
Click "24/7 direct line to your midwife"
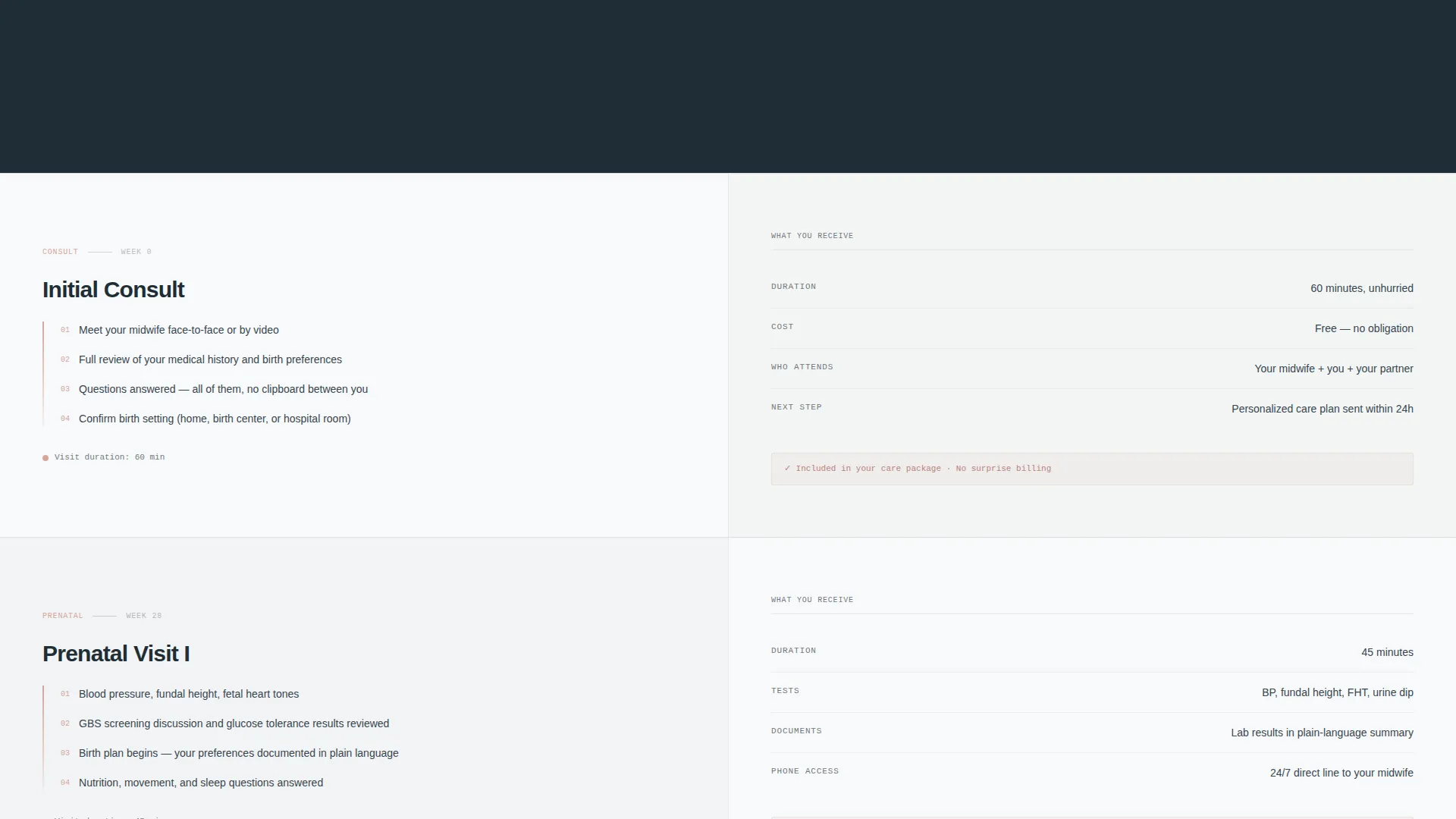tap(1341, 773)
